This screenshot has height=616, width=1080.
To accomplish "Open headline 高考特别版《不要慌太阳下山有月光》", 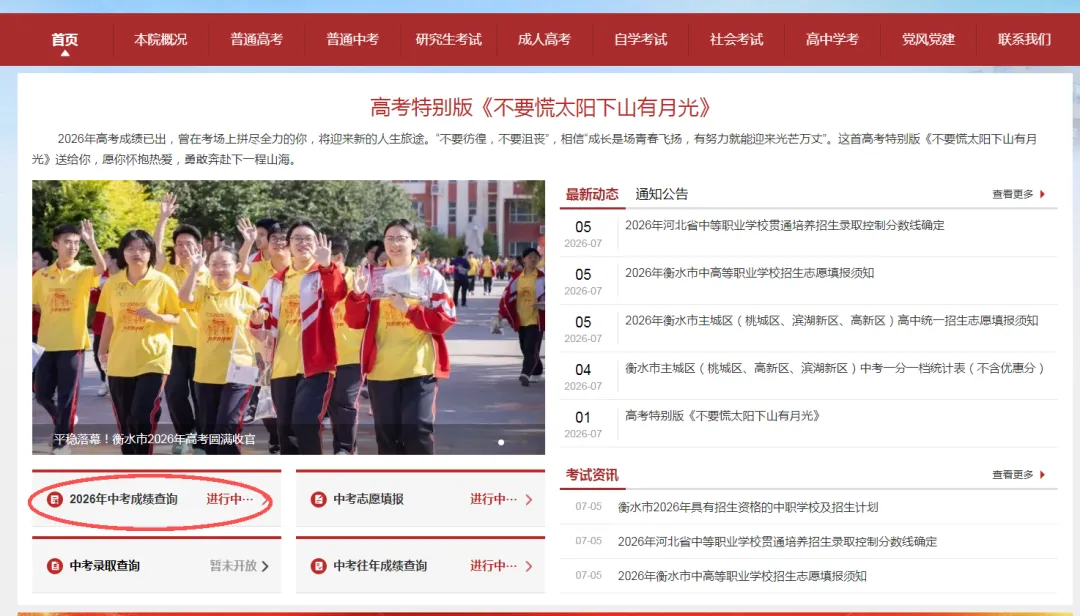I will point(540,107).
